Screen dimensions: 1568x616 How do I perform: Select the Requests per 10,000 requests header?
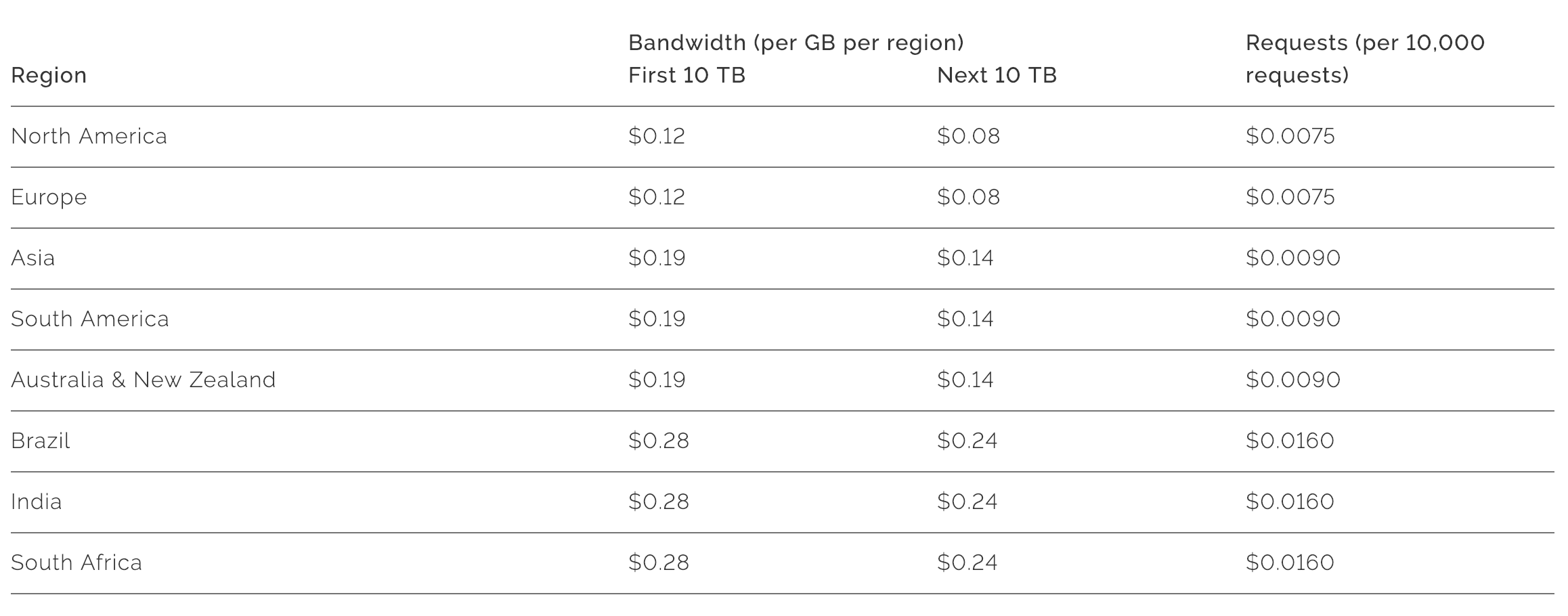coord(1365,59)
